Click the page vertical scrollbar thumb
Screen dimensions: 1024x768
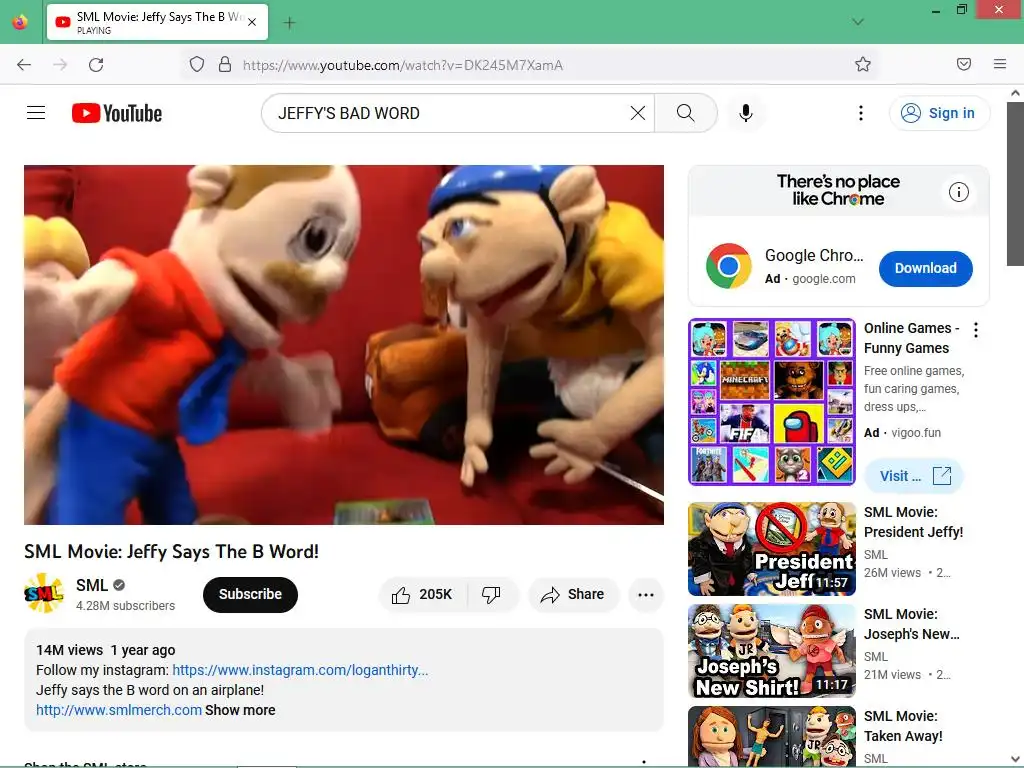tap(1015, 184)
